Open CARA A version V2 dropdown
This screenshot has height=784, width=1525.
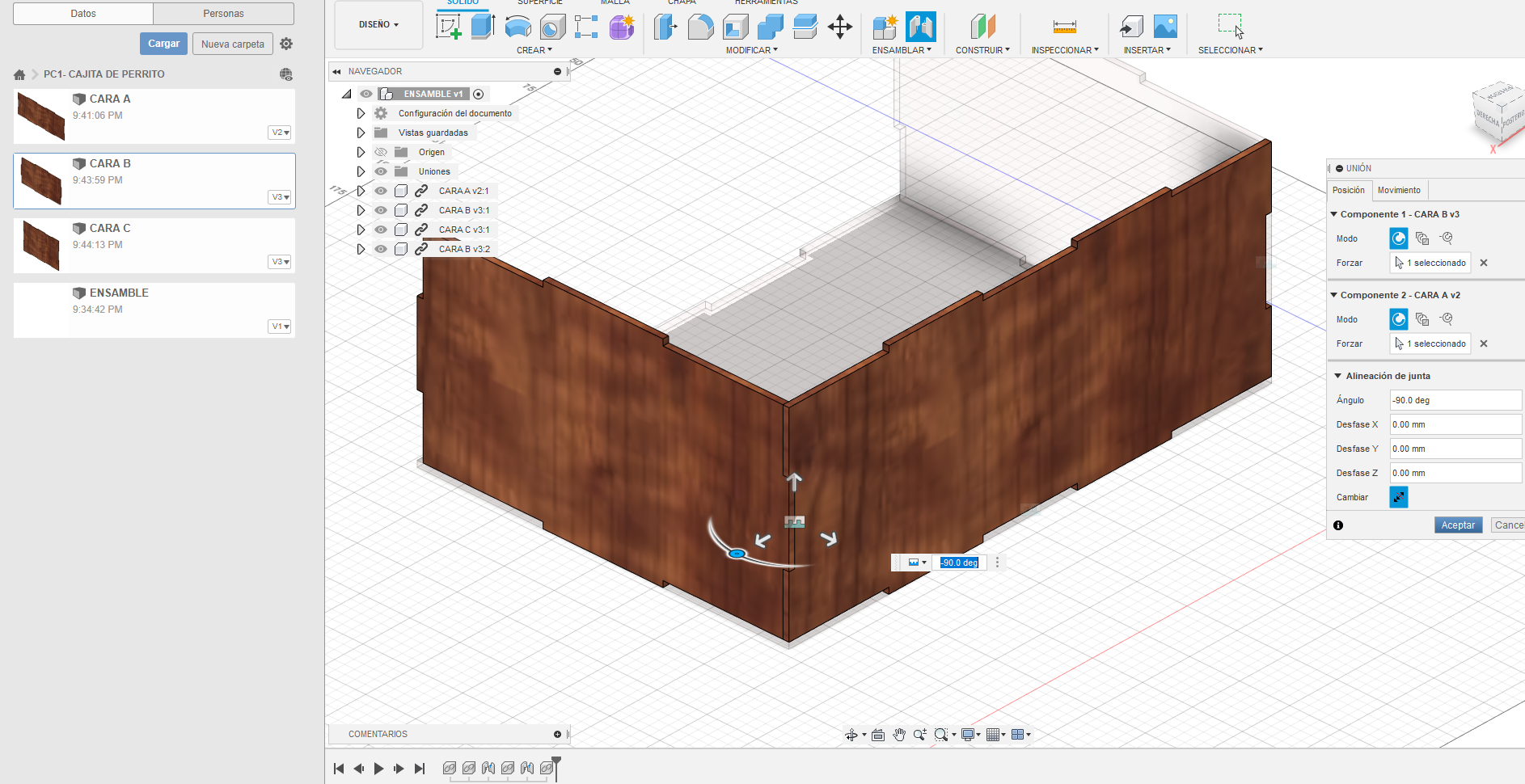pos(280,133)
